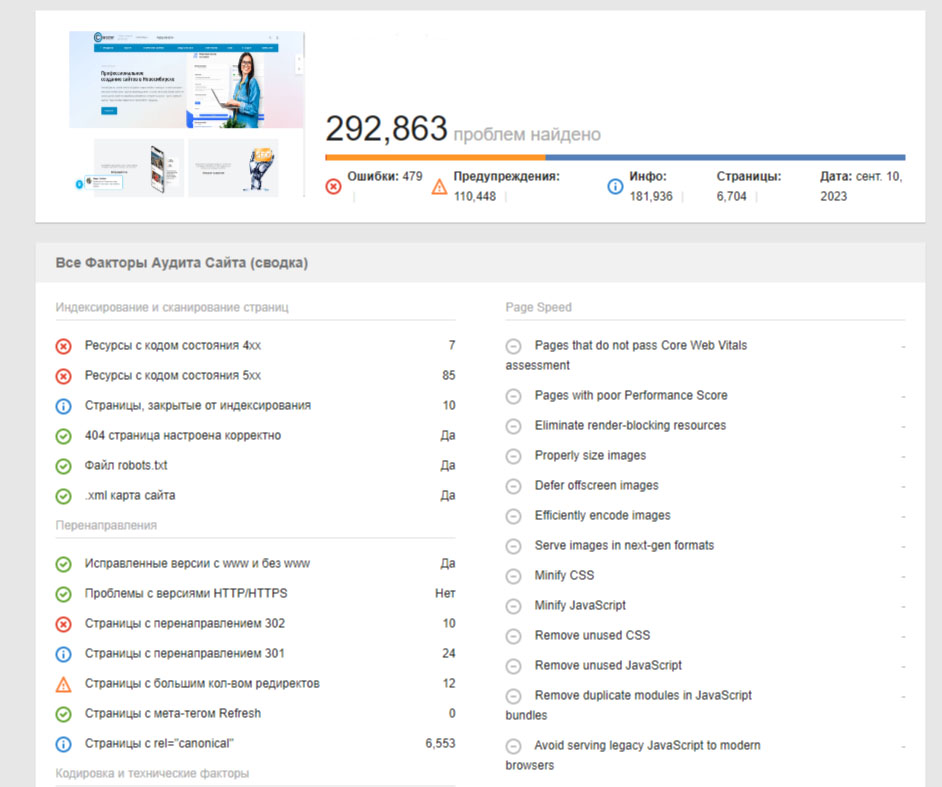
Task: Click grey icon beside Properly size images
Action: point(514,456)
